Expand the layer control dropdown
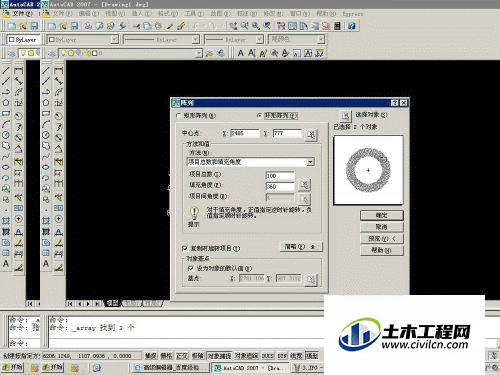Image resolution: width=500 pixels, height=375 pixels. 130,53
